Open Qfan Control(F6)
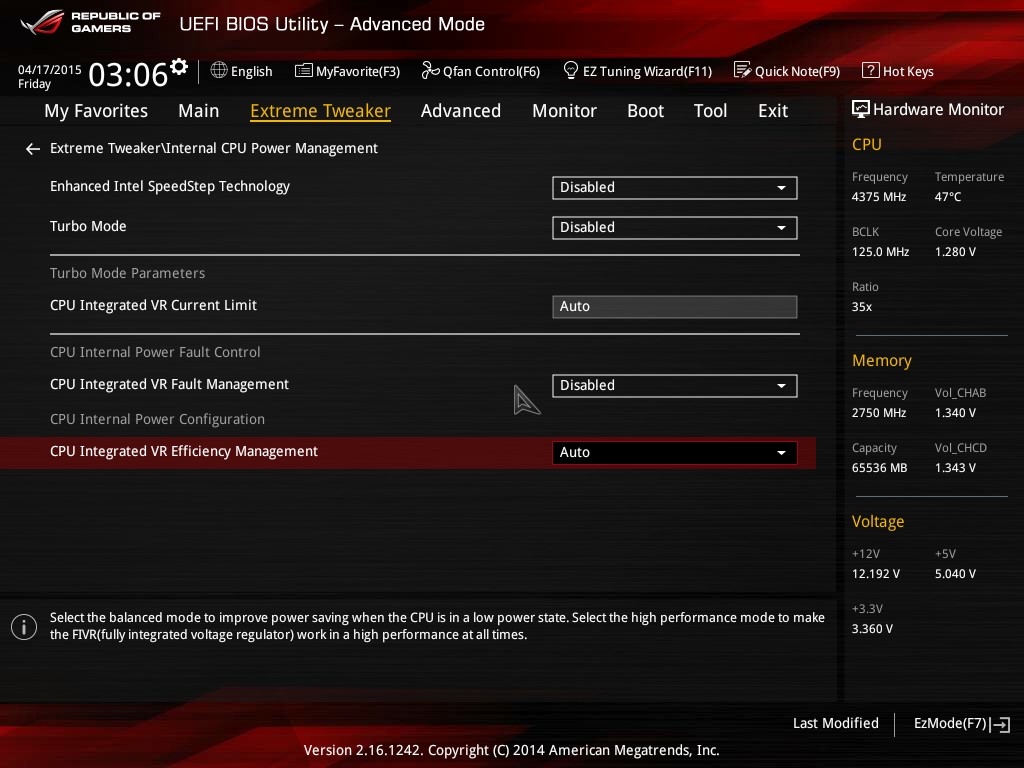 coord(481,71)
